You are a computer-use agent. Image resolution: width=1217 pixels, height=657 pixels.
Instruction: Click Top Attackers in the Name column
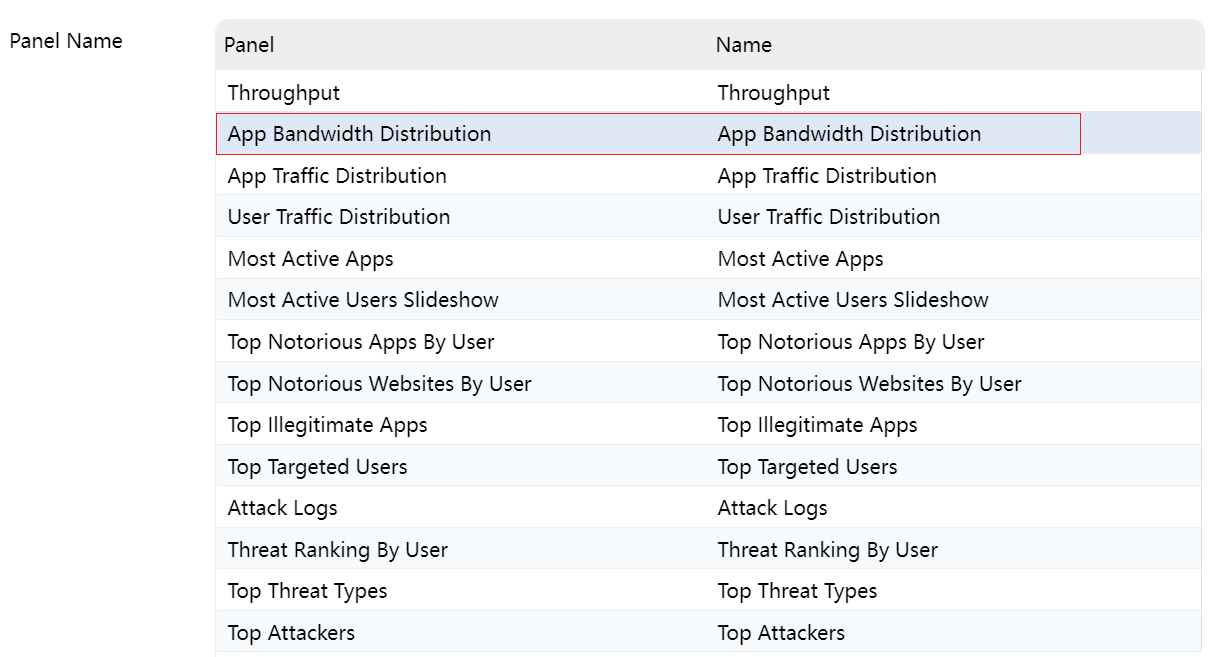tap(781, 633)
